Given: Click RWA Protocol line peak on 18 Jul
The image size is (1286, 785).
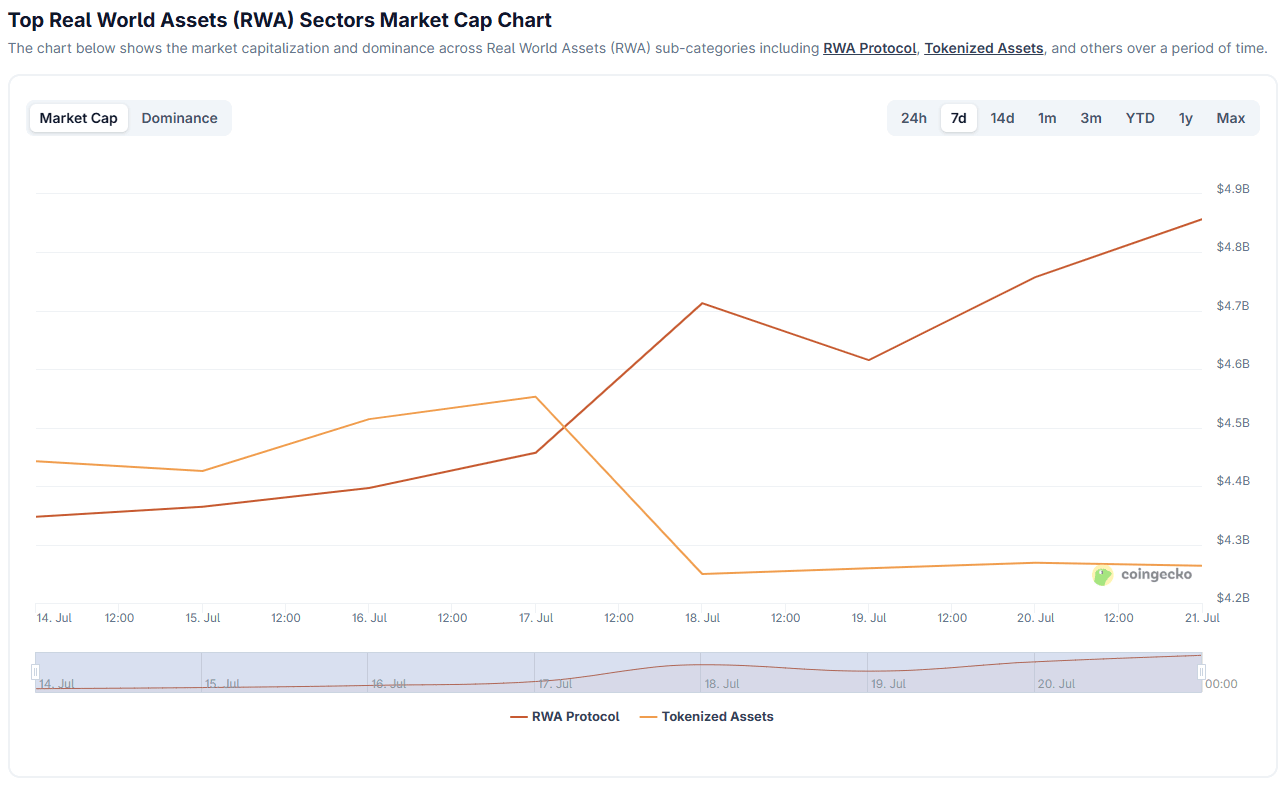Looking at the screenshot, I should [x=702, y=303].
